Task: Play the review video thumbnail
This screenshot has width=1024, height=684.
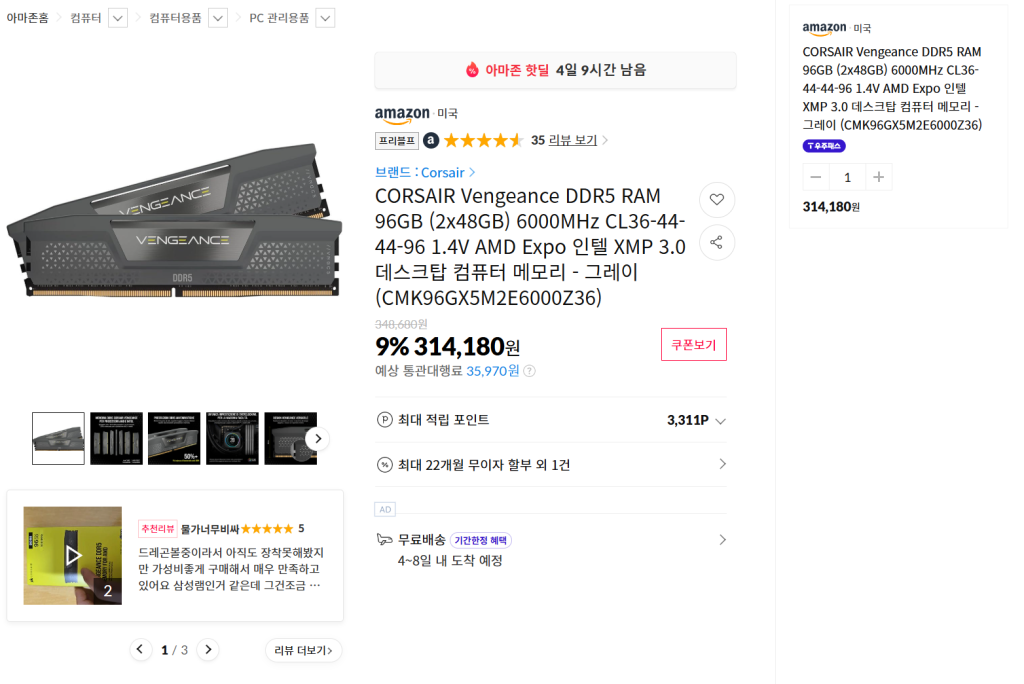Action: coord(73,555)
